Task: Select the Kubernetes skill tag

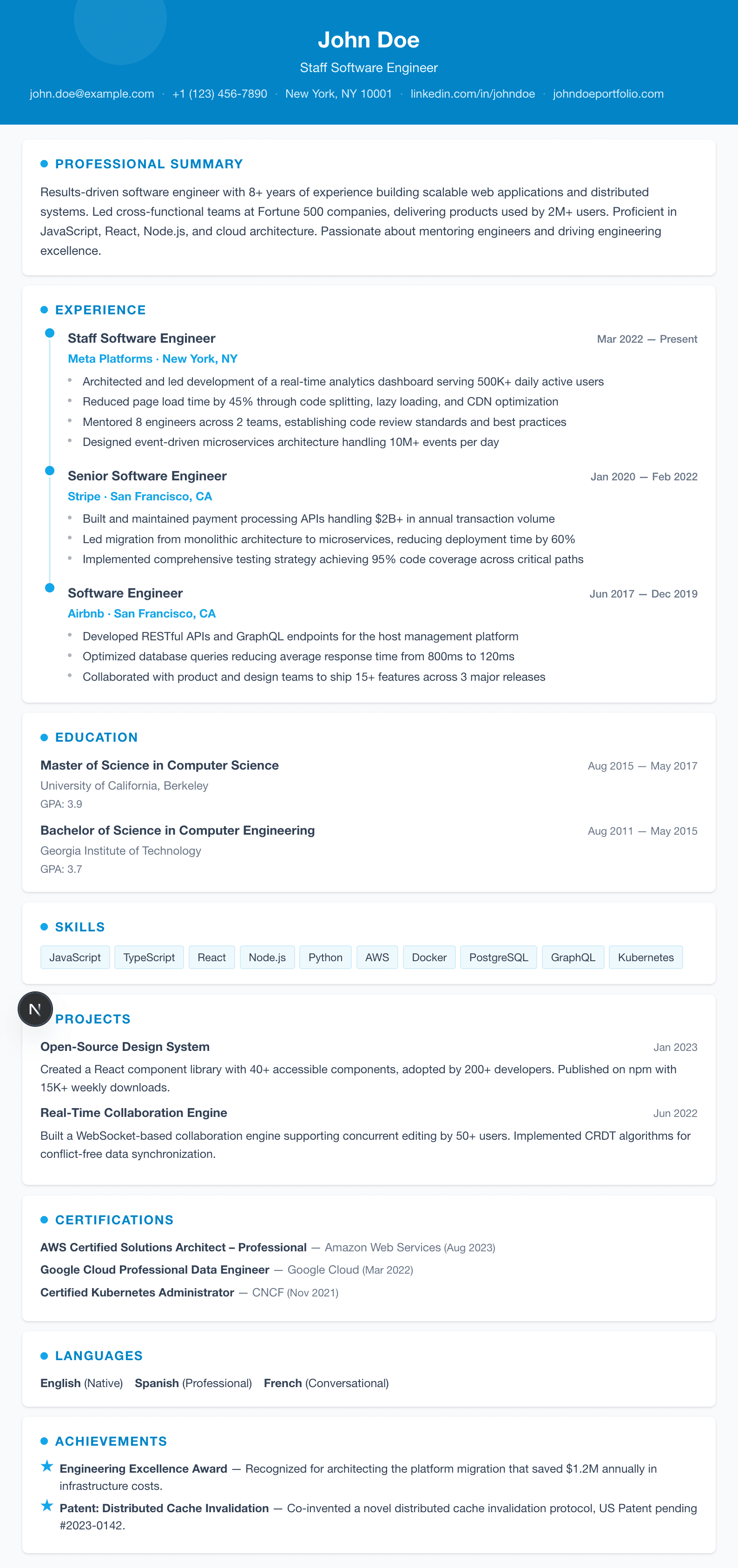Action: pyautogui.click(x=645, y=957)
